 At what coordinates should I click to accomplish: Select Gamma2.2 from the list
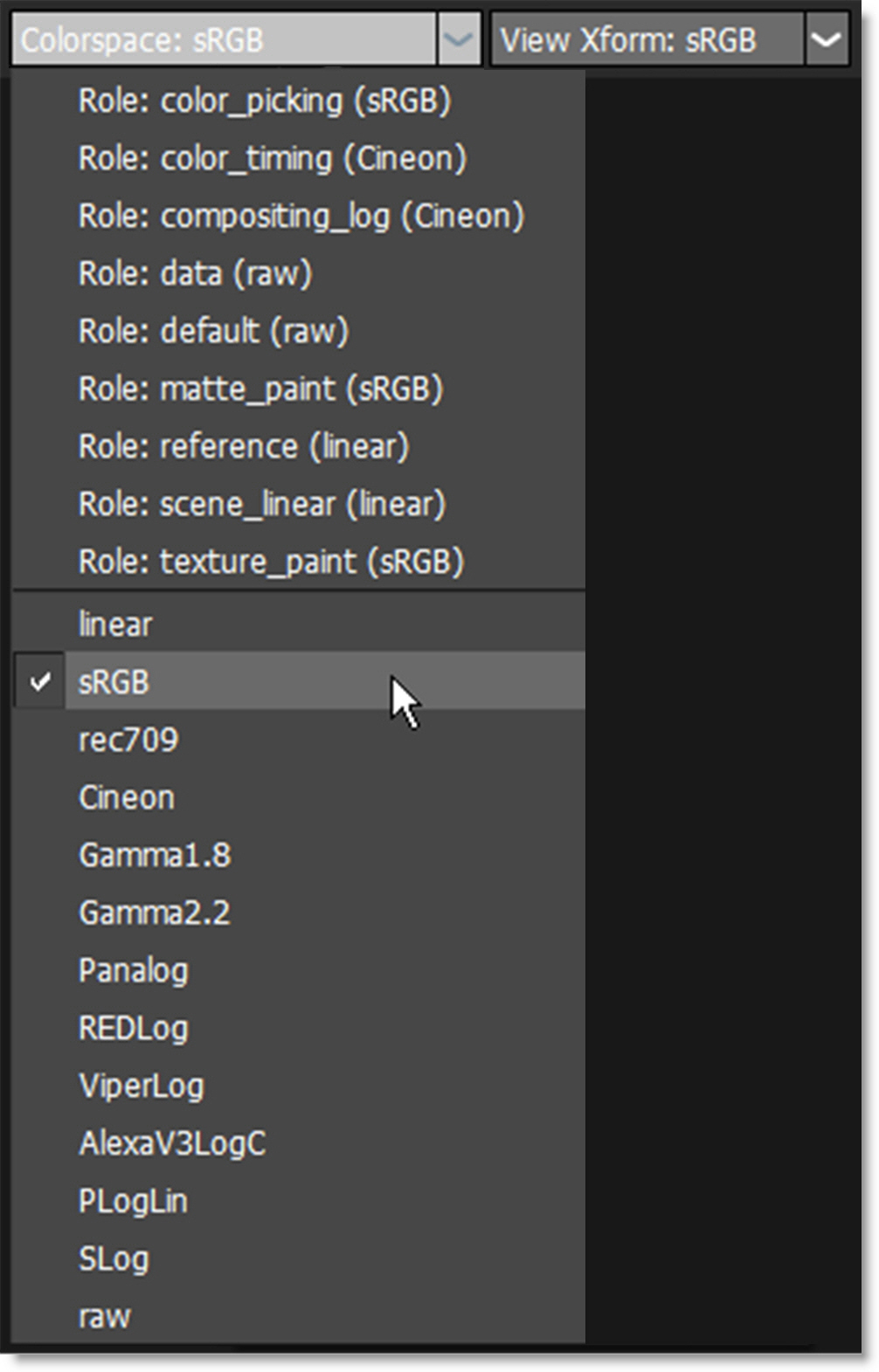(155, 914)
